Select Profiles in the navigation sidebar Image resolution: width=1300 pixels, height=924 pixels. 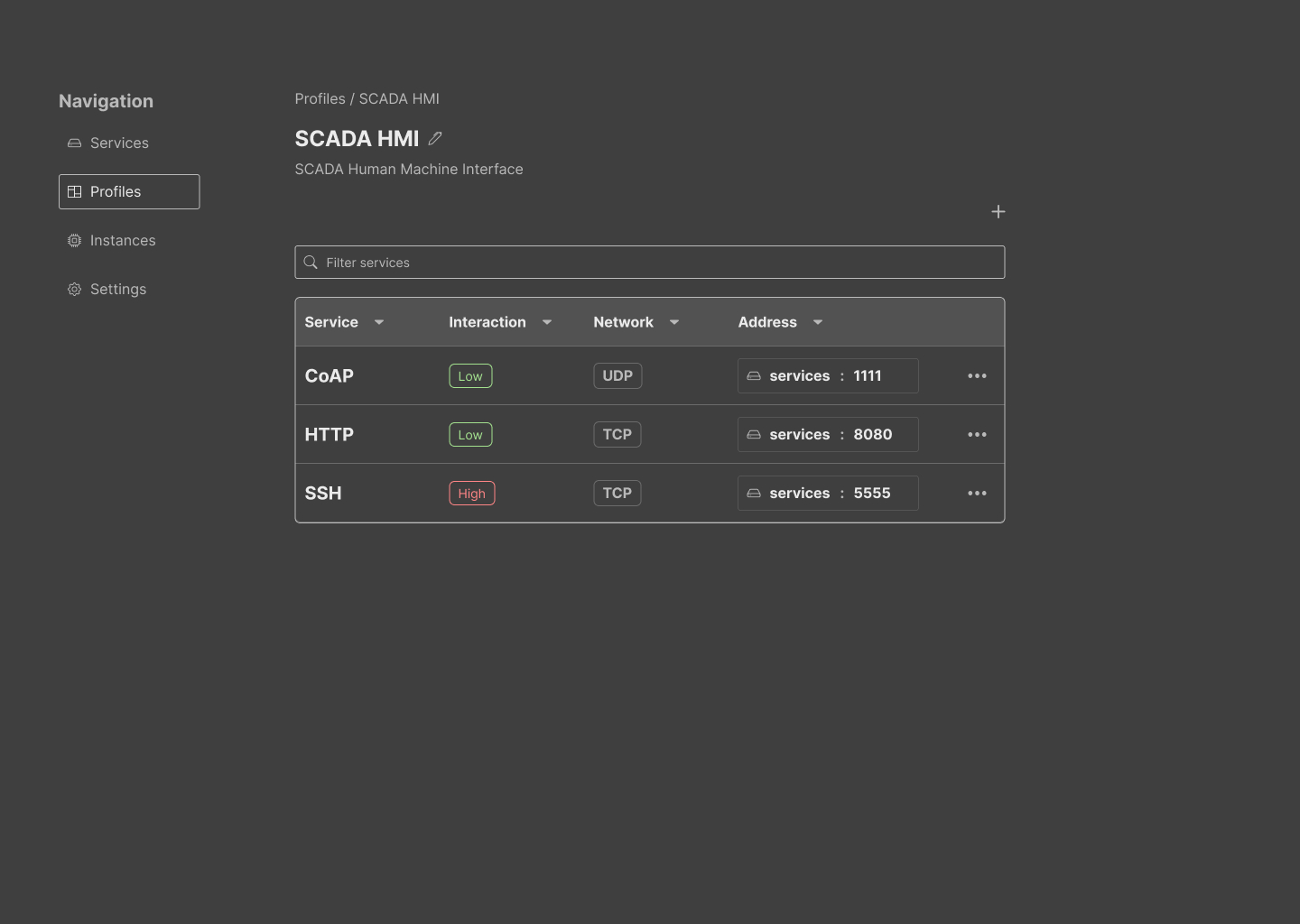pyautogui.click(x=129, y=192)
